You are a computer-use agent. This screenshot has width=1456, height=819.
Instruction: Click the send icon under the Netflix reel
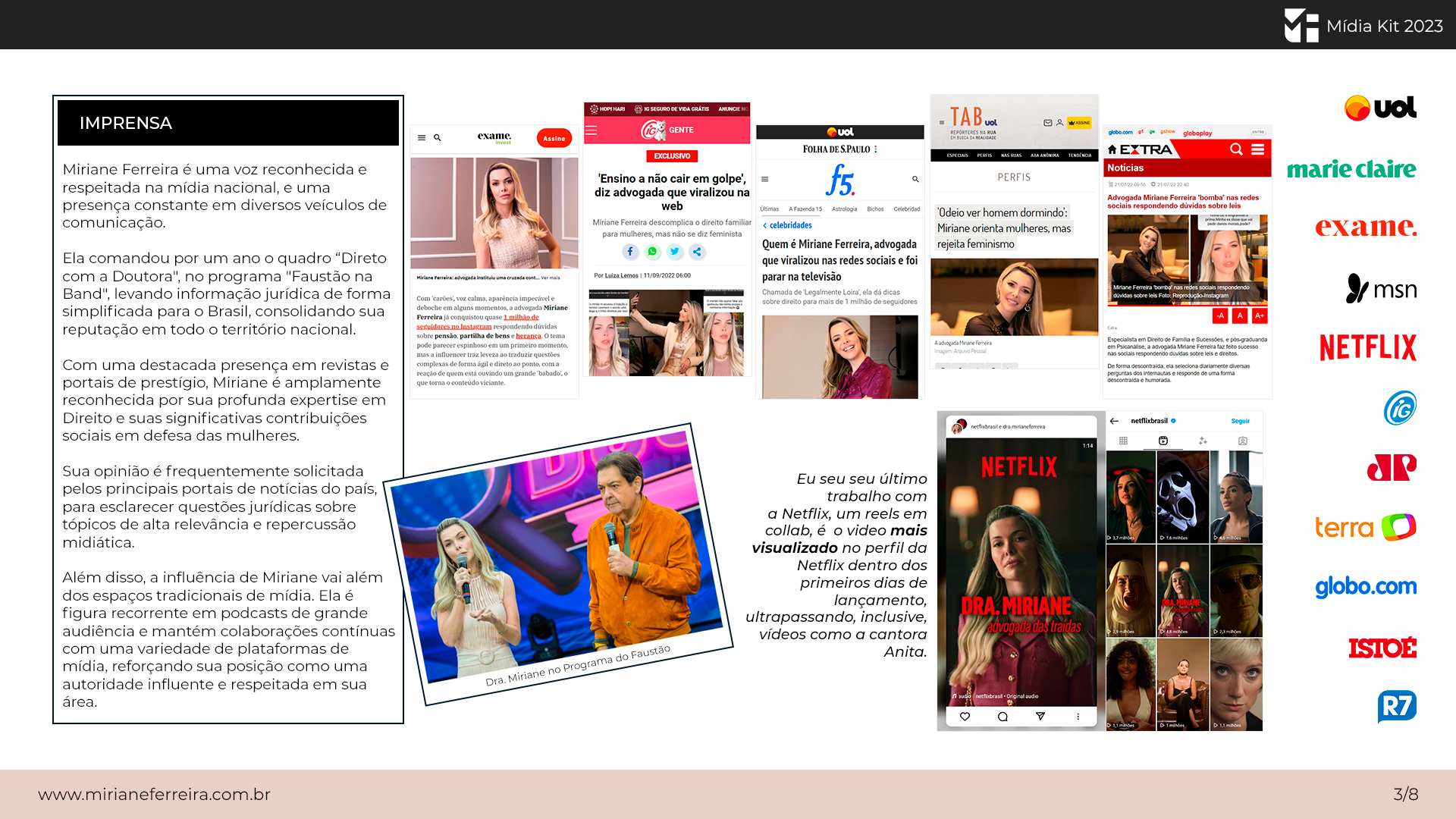pos(1040,717)
